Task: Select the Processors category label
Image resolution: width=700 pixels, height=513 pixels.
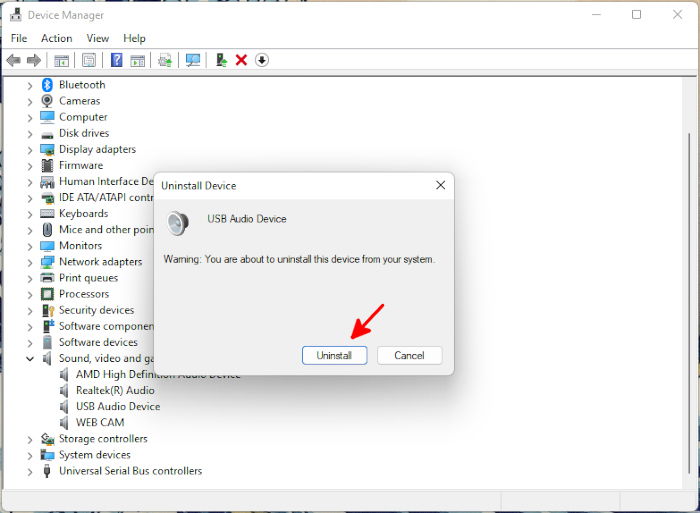Action: 84,294
